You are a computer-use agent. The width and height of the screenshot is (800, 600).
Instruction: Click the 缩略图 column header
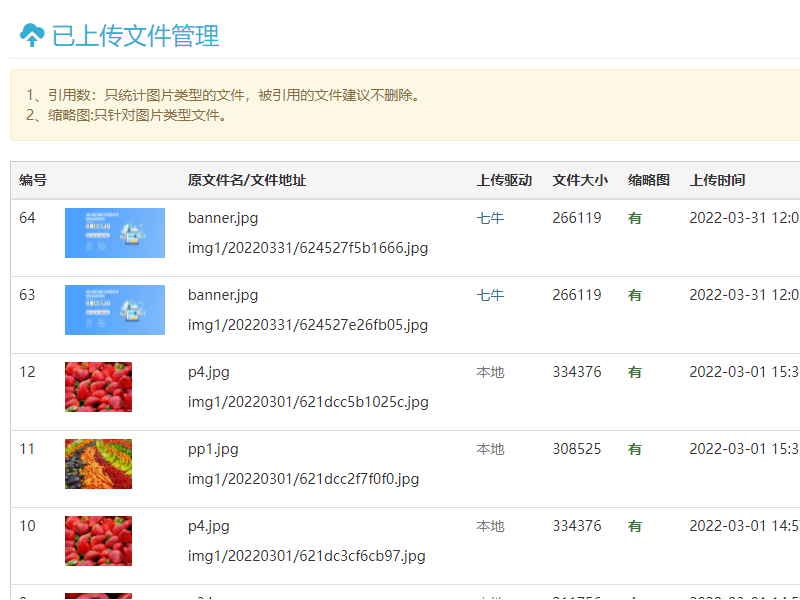coord(648,181)
